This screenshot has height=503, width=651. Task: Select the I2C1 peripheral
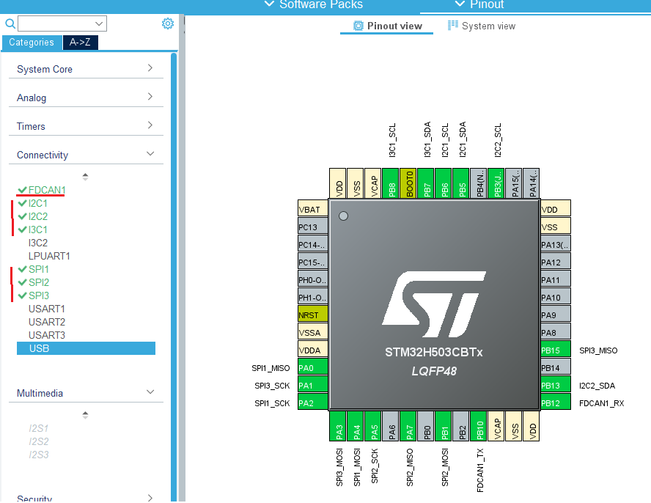[x=38, y=203]
